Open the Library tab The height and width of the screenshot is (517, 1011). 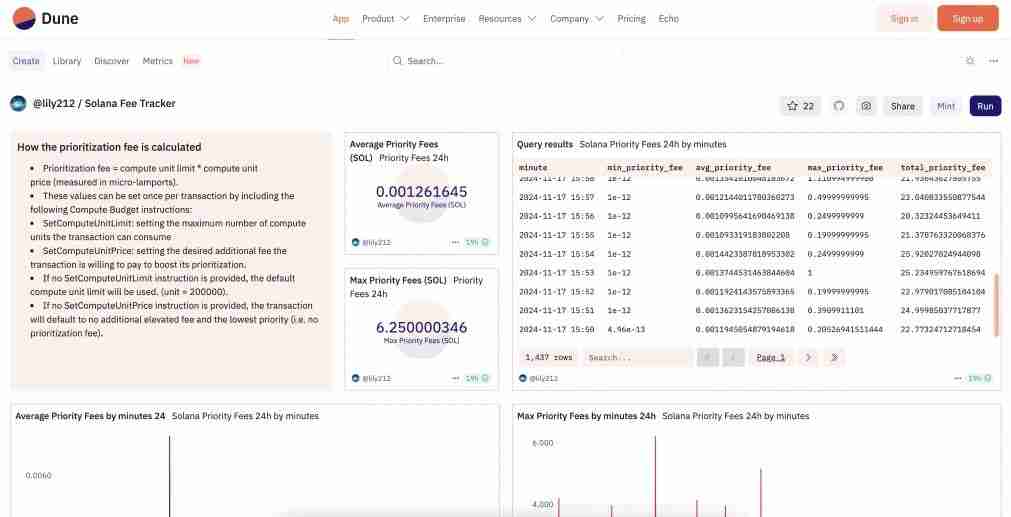point(67,61)
